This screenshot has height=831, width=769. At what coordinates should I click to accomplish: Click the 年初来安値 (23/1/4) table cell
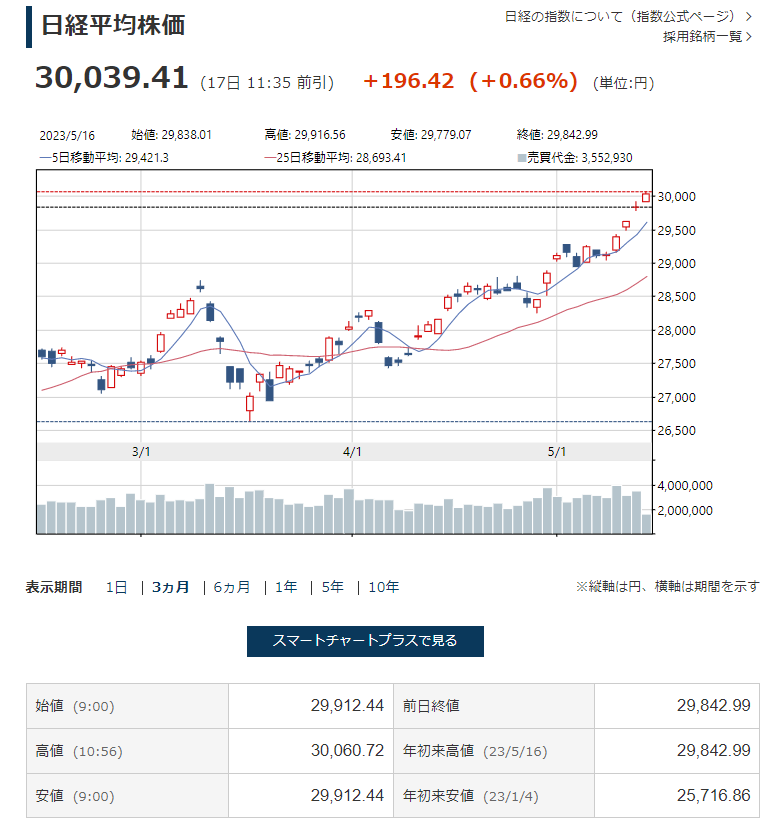494,795
